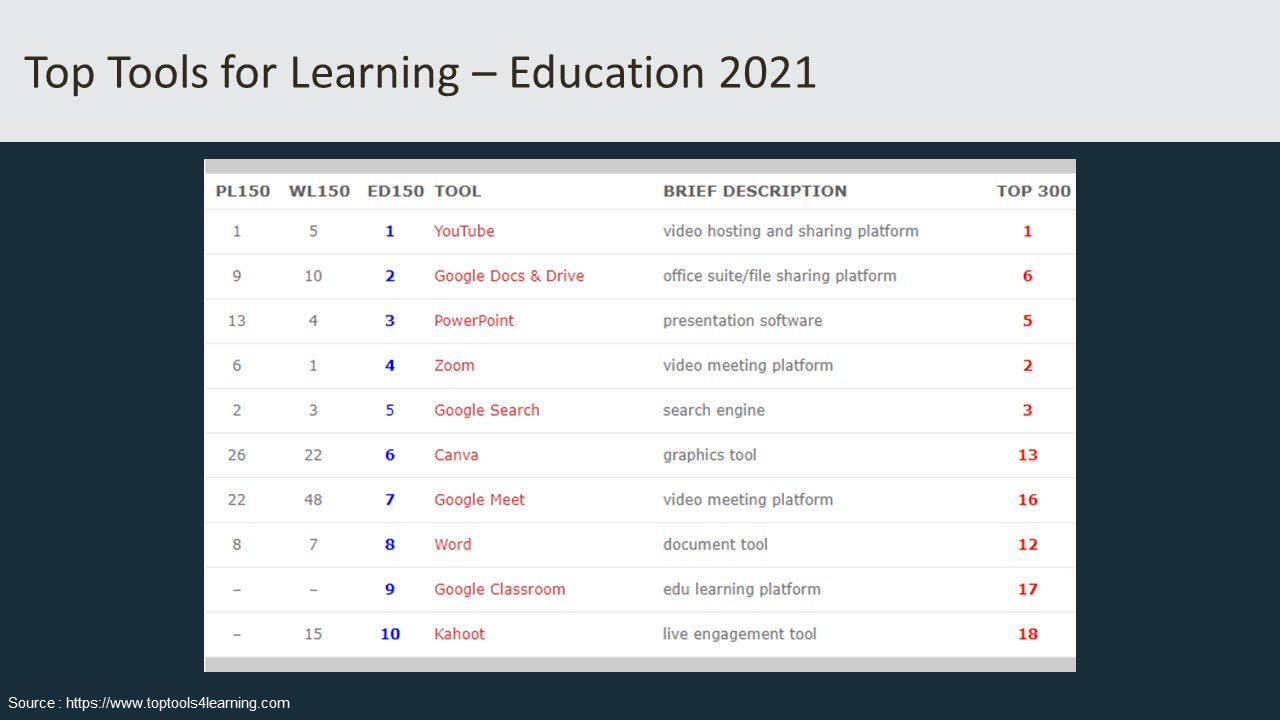1280x720 pixels.
Task: Click Google Meet's WL150 value 48
Action: (x=313, y=500)
